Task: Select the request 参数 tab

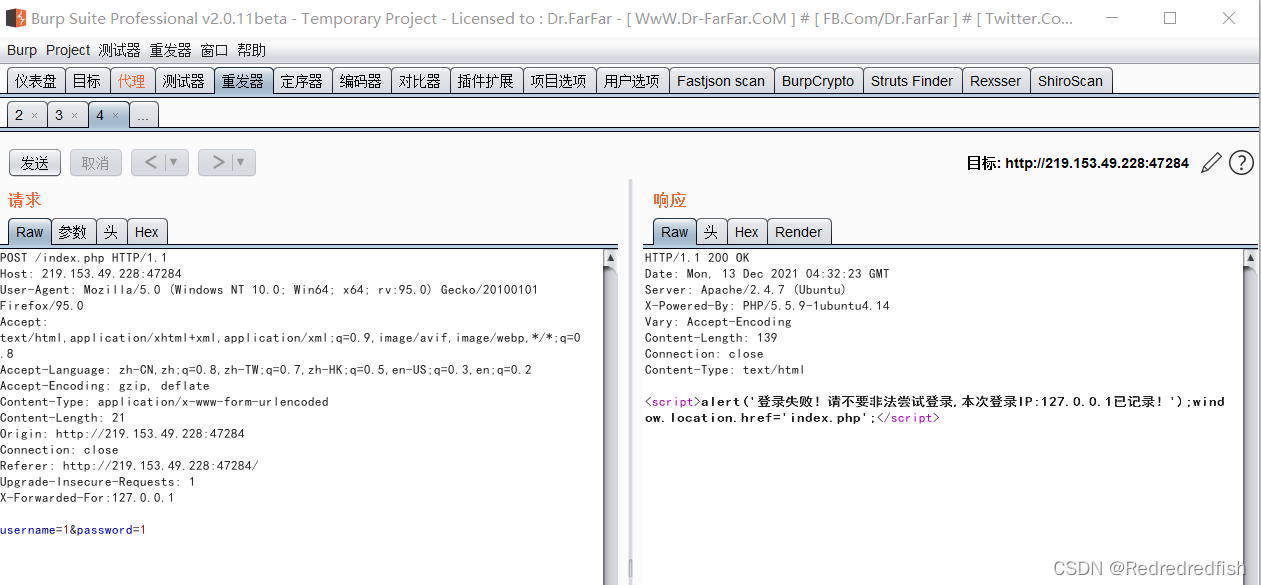Action: (x=73, y=232)
